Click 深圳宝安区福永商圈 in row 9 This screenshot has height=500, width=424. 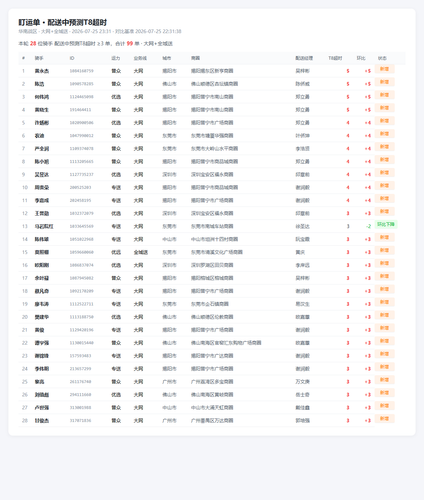pos(212,175)
